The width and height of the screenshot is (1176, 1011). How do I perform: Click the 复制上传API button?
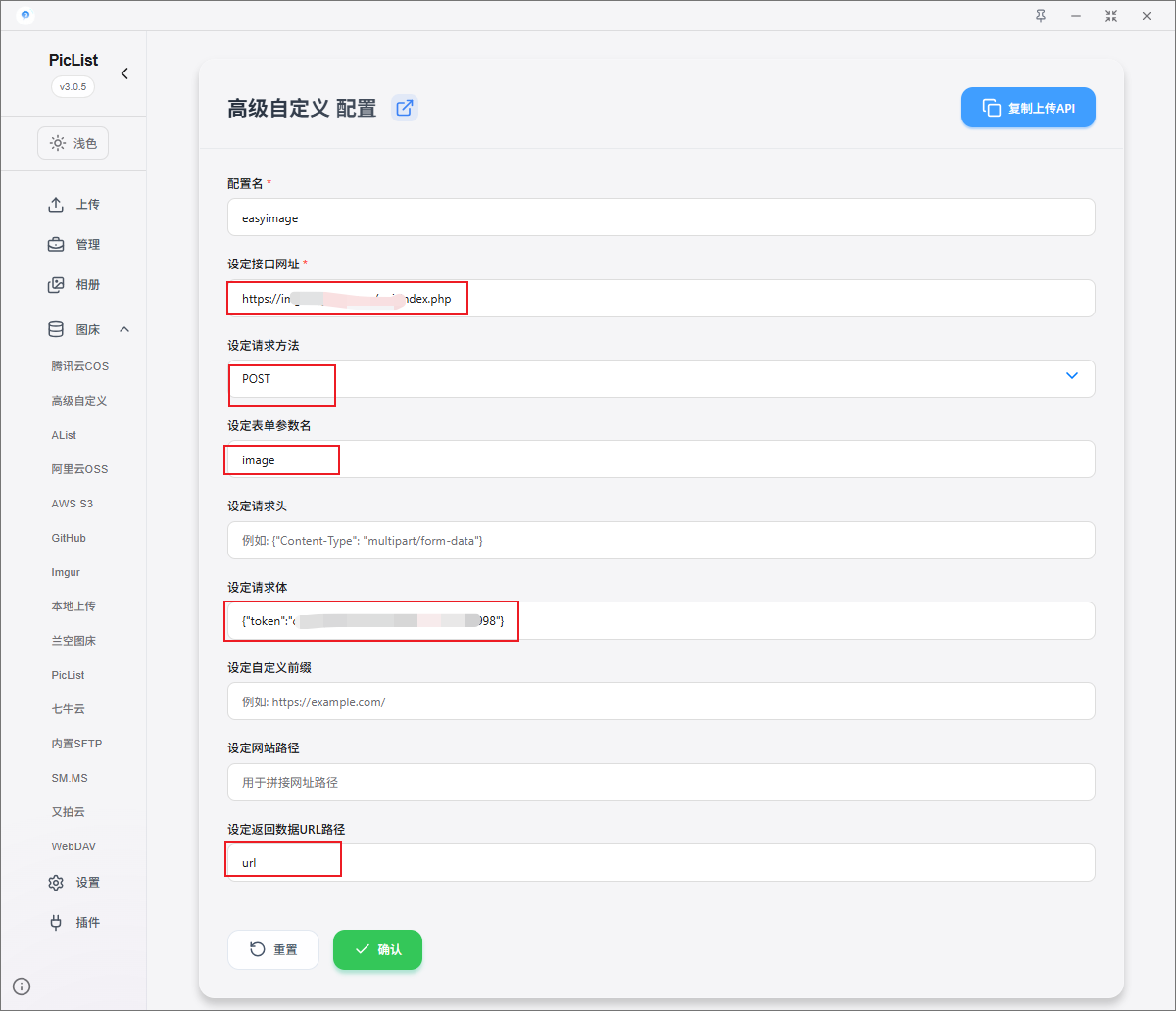[1027, 108]
